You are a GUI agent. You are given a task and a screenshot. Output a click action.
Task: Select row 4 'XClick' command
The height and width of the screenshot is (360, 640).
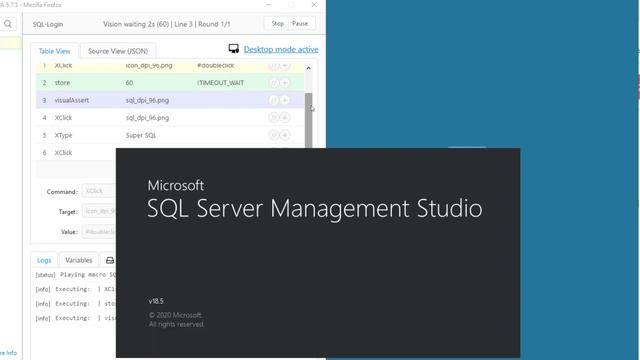(x=170, y=118)
